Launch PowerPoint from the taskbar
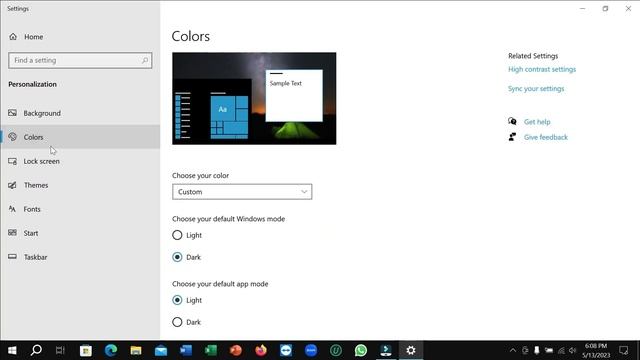 point(236,350)
